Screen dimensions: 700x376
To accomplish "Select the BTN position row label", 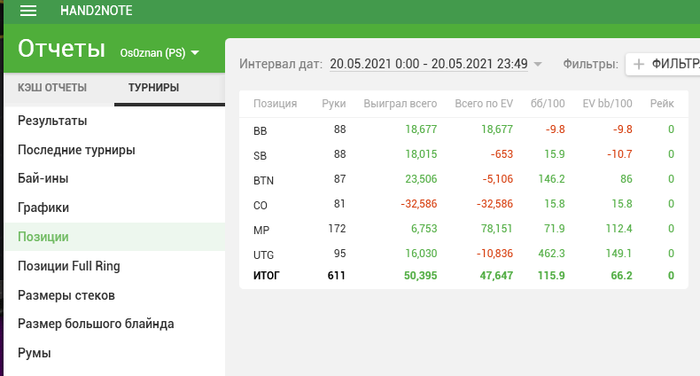I will [x=263, y=180].
